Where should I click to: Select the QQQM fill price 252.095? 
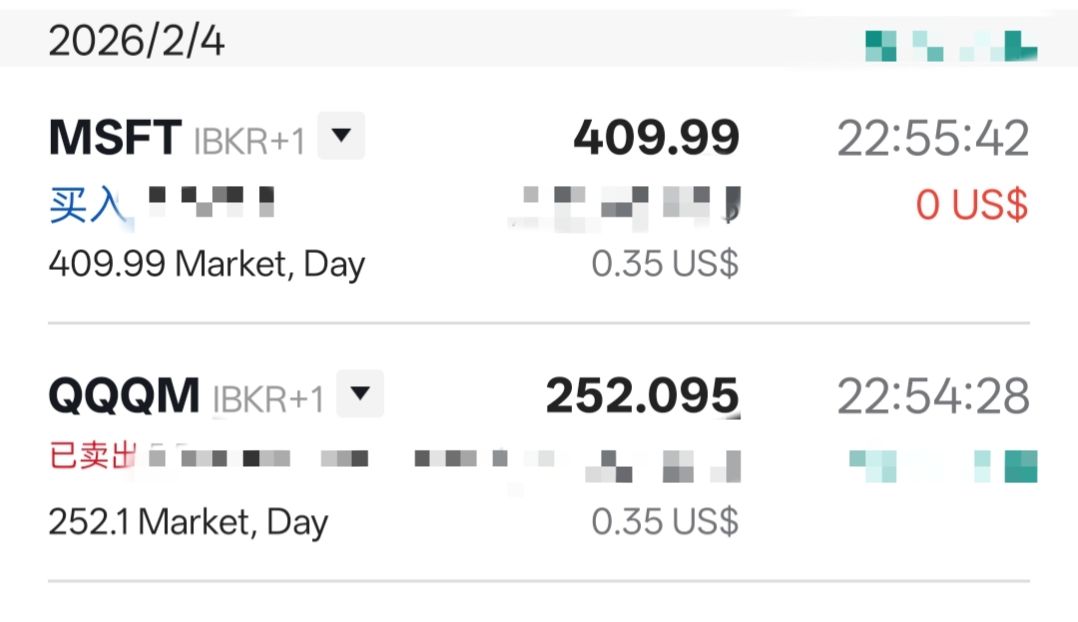(642, 396)
